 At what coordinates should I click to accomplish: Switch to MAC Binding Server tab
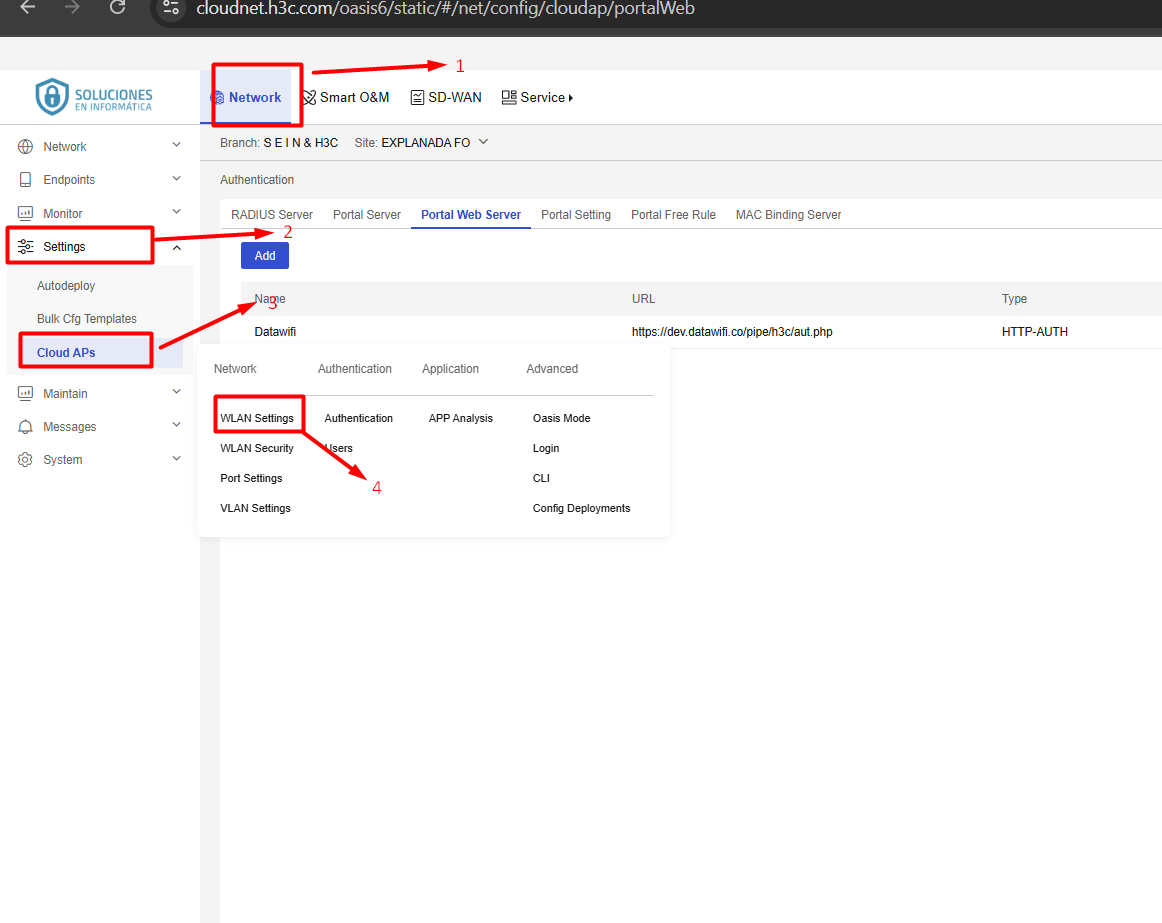[788, 214]
